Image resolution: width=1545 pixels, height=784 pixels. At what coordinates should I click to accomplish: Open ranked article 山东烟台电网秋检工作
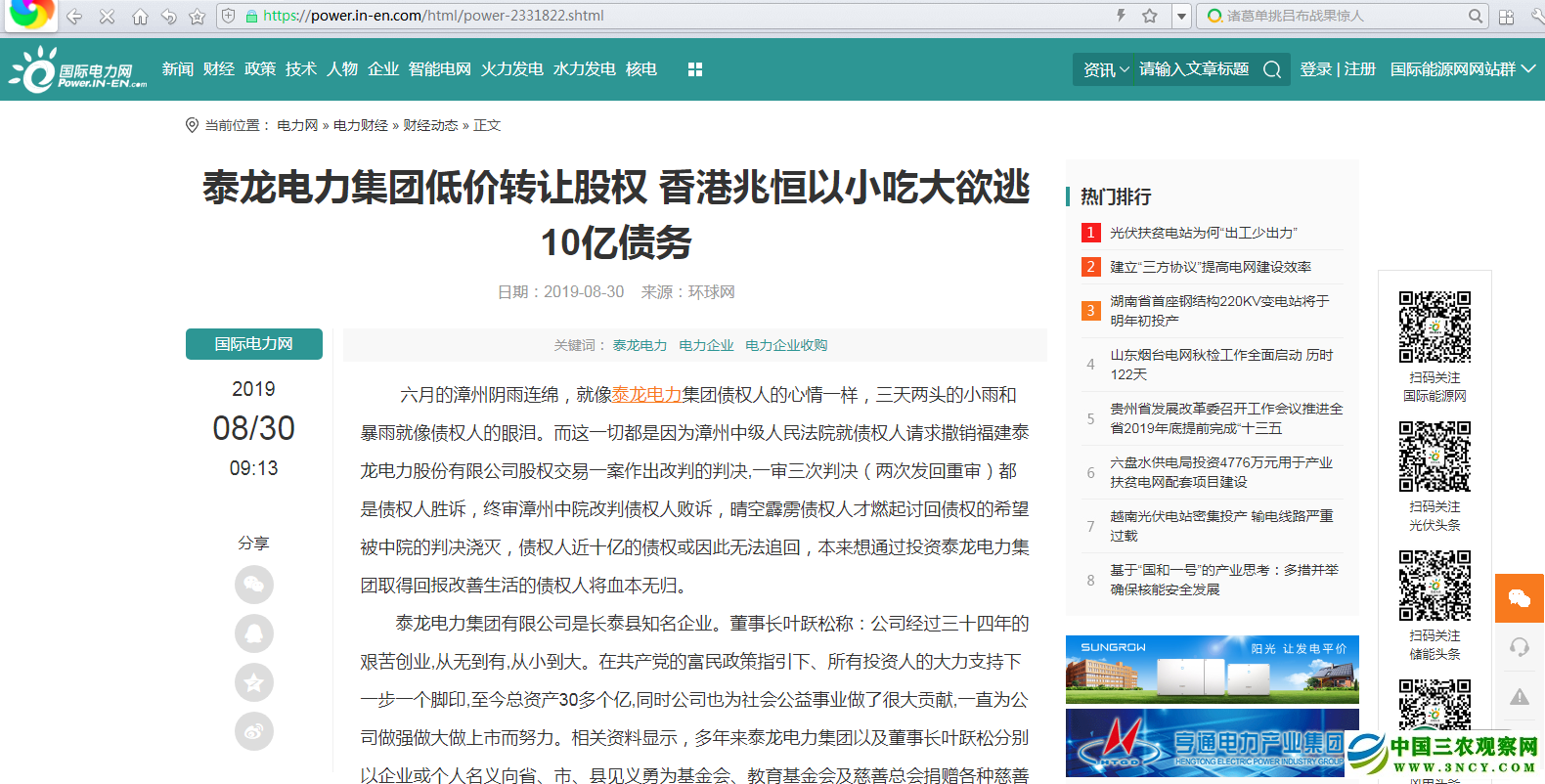[x=1221, y=365]
